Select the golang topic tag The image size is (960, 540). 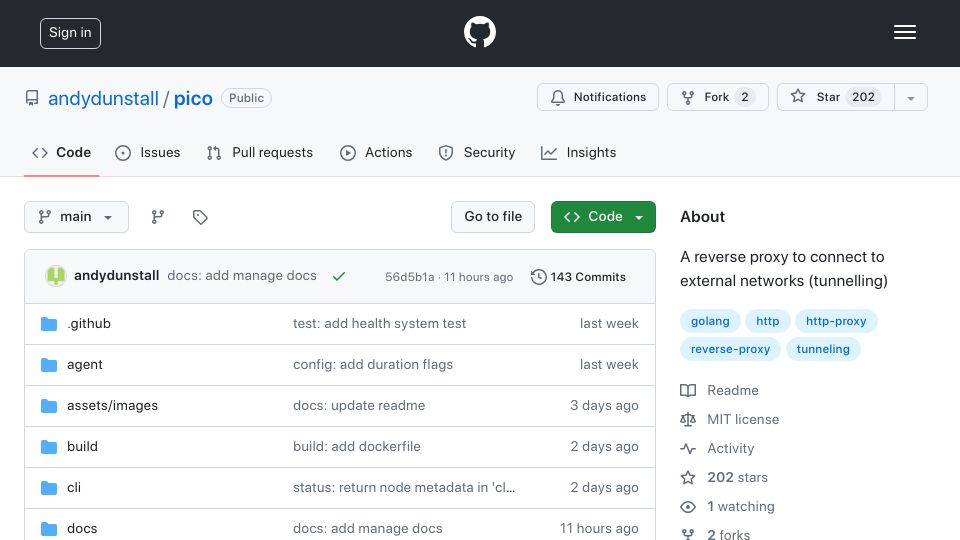(x=710, y=321)
